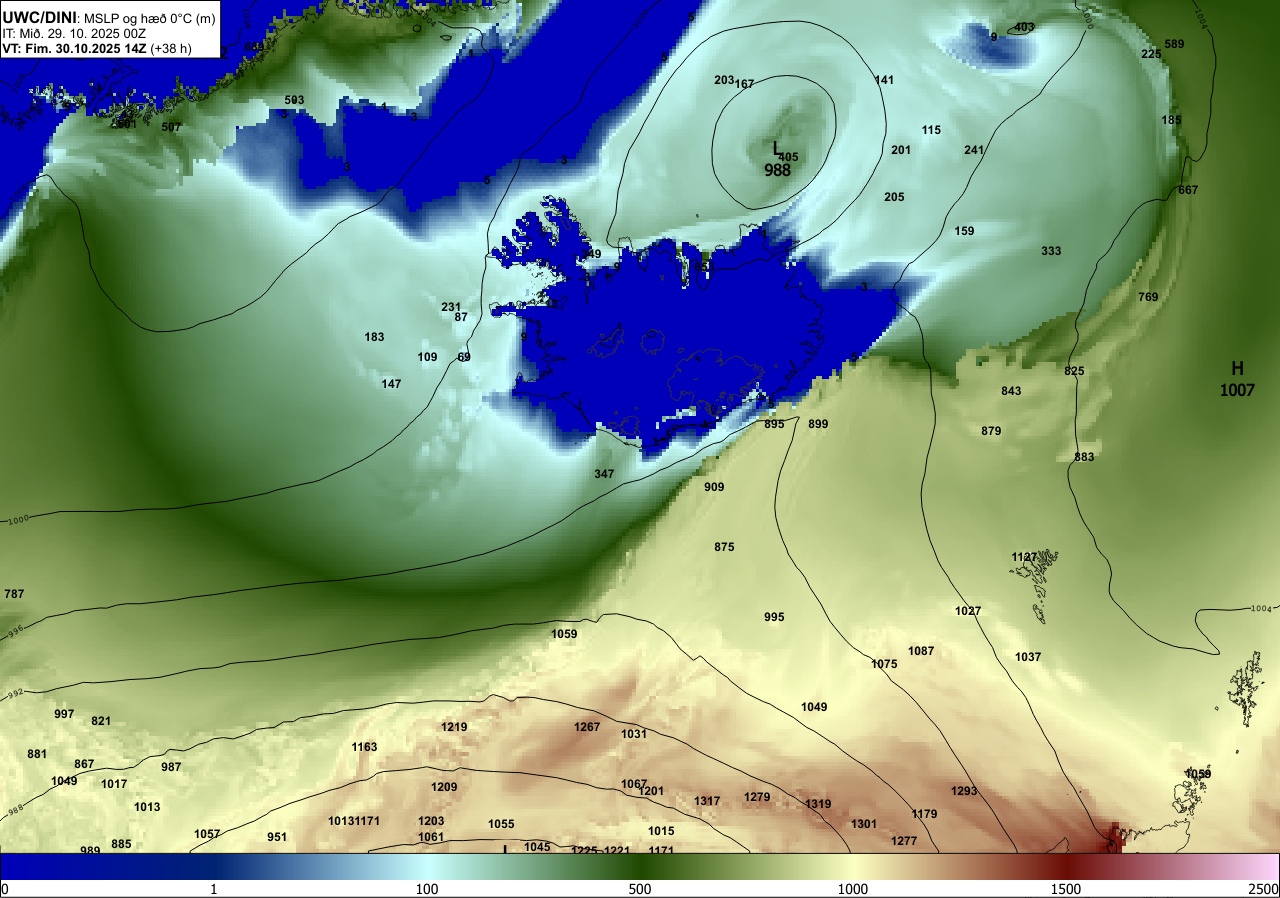The image size is (1280, 898).
Task: Select the height value 1293
Action: (964, 791)
